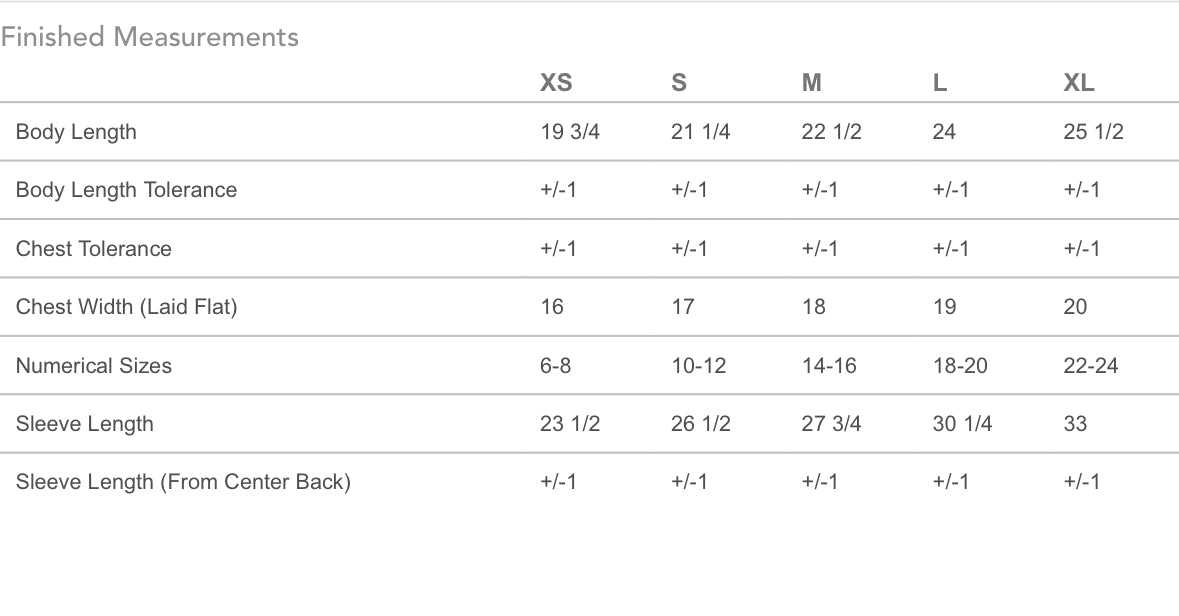Click the L size column header
The height and width of the screenshot is (616, 1179).
[940, 83]
